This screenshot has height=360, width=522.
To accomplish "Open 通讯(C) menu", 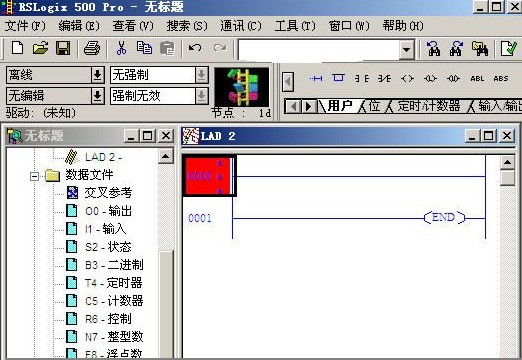I will pos(241,26).
